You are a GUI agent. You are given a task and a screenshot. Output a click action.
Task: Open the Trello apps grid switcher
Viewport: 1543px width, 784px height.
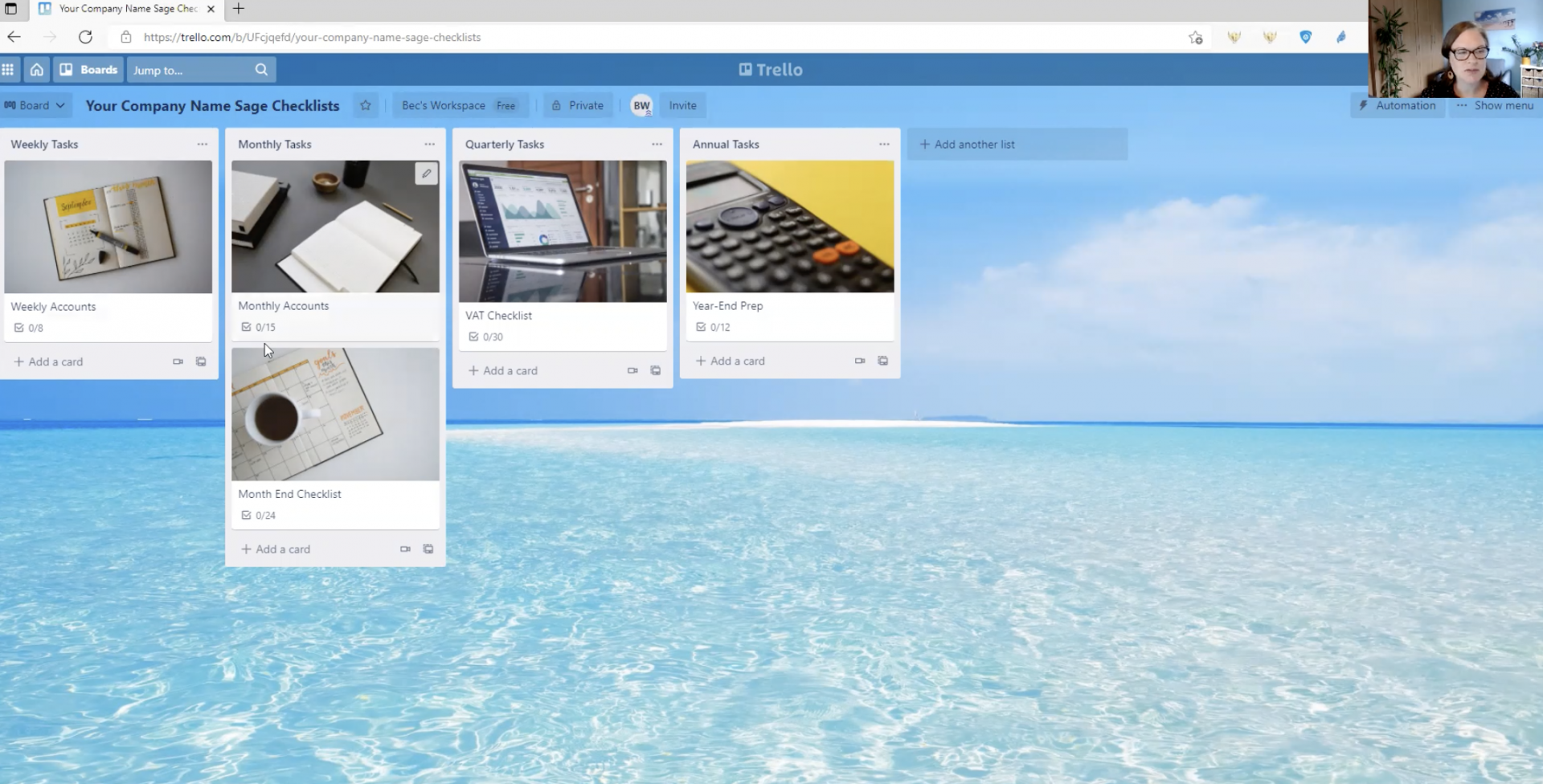[x=8, y=70]
